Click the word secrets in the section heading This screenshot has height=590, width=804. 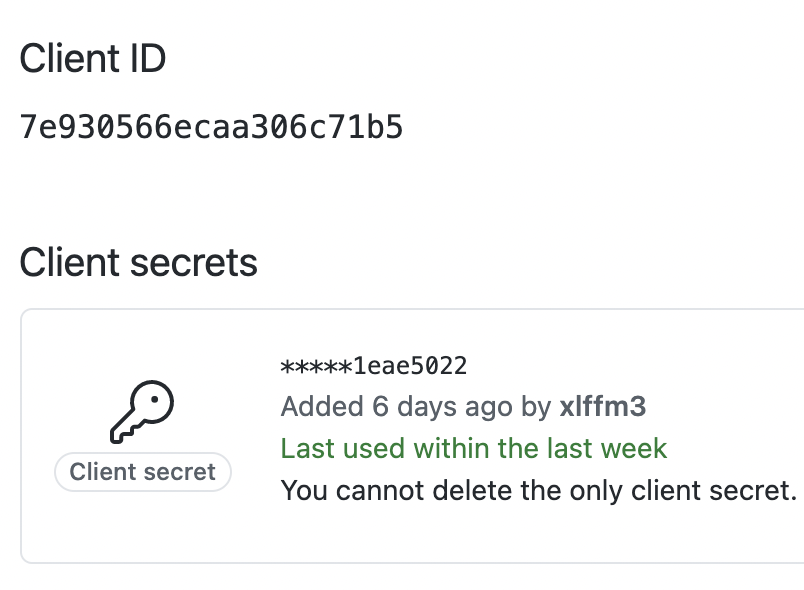pos(194,263)
